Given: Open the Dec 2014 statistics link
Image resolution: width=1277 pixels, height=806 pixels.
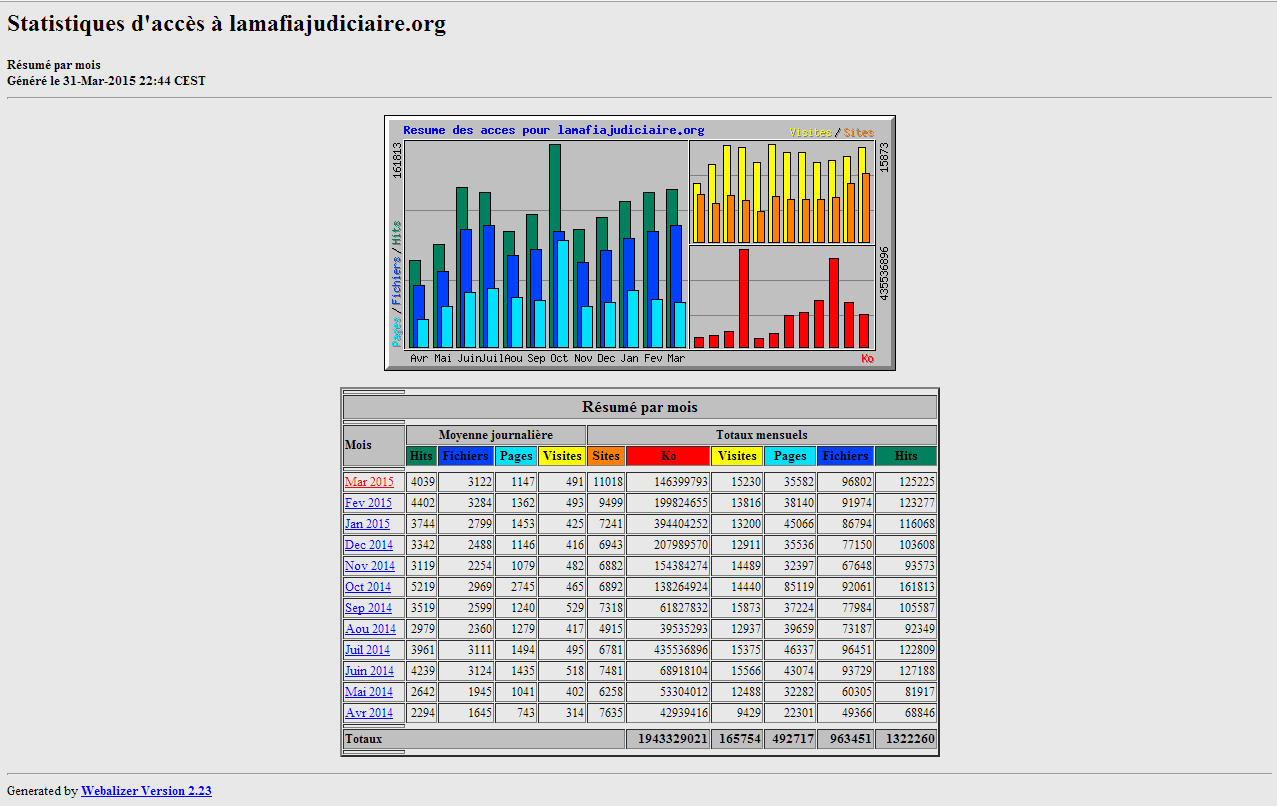Looking at the screenshot, I should pyautogui.click(x=368, y=545).
